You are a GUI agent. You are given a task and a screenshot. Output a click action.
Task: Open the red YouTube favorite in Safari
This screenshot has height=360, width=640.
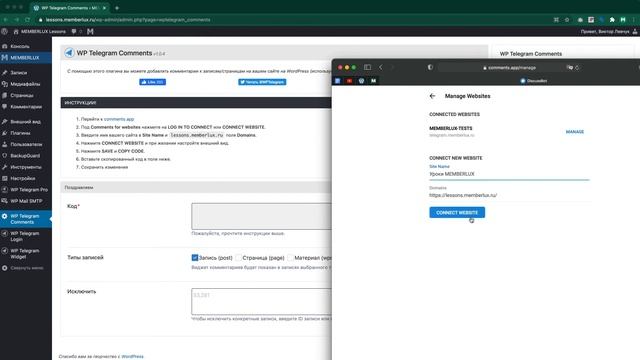pos(349,81)
